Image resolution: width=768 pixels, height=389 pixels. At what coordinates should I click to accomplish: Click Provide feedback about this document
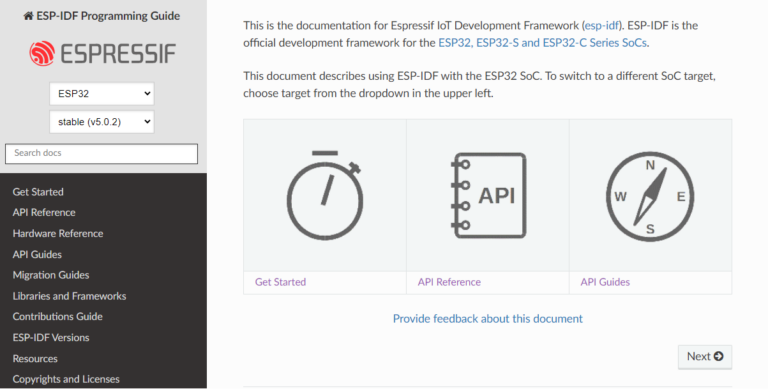point(488,318)
